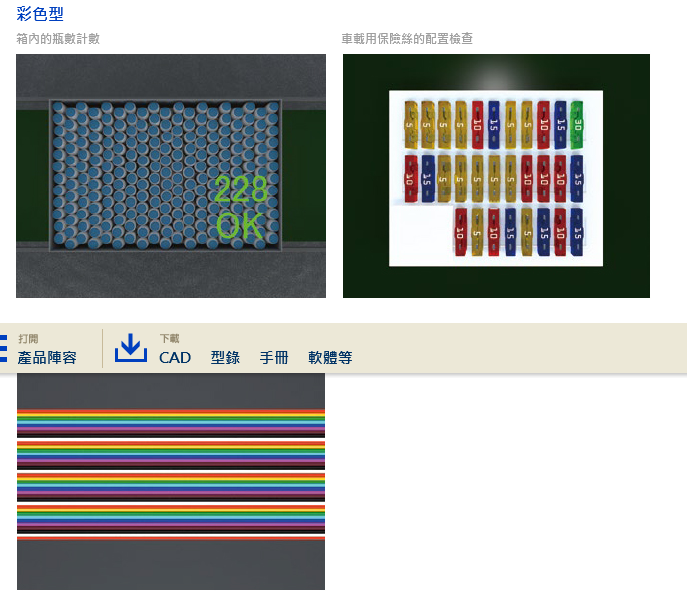Open the 型錄 catalog download
This screenshot has width=687, height=602.
point(225,357)
